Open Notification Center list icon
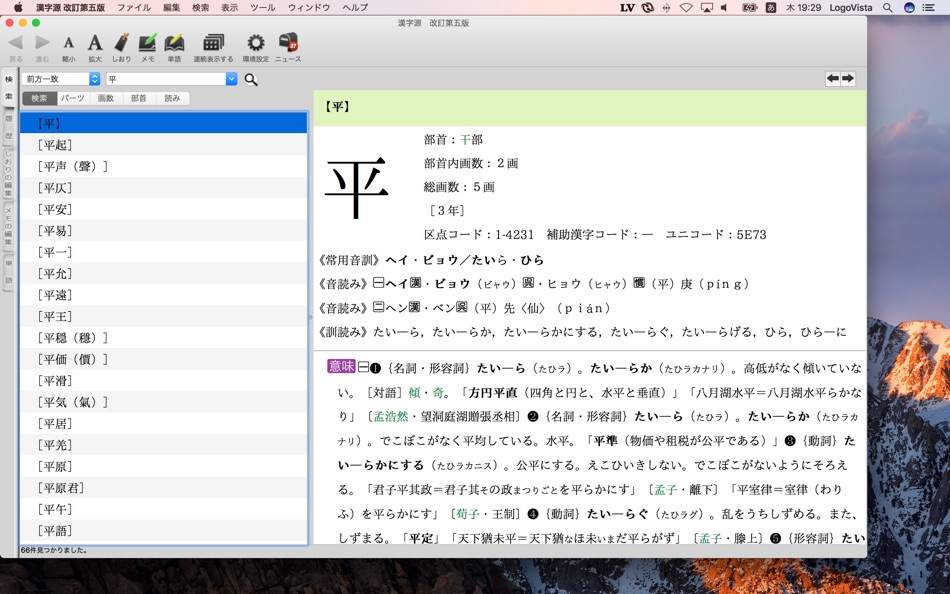This screenshot has width=950, height=594. pyautogui.click(x=929, y=8)
